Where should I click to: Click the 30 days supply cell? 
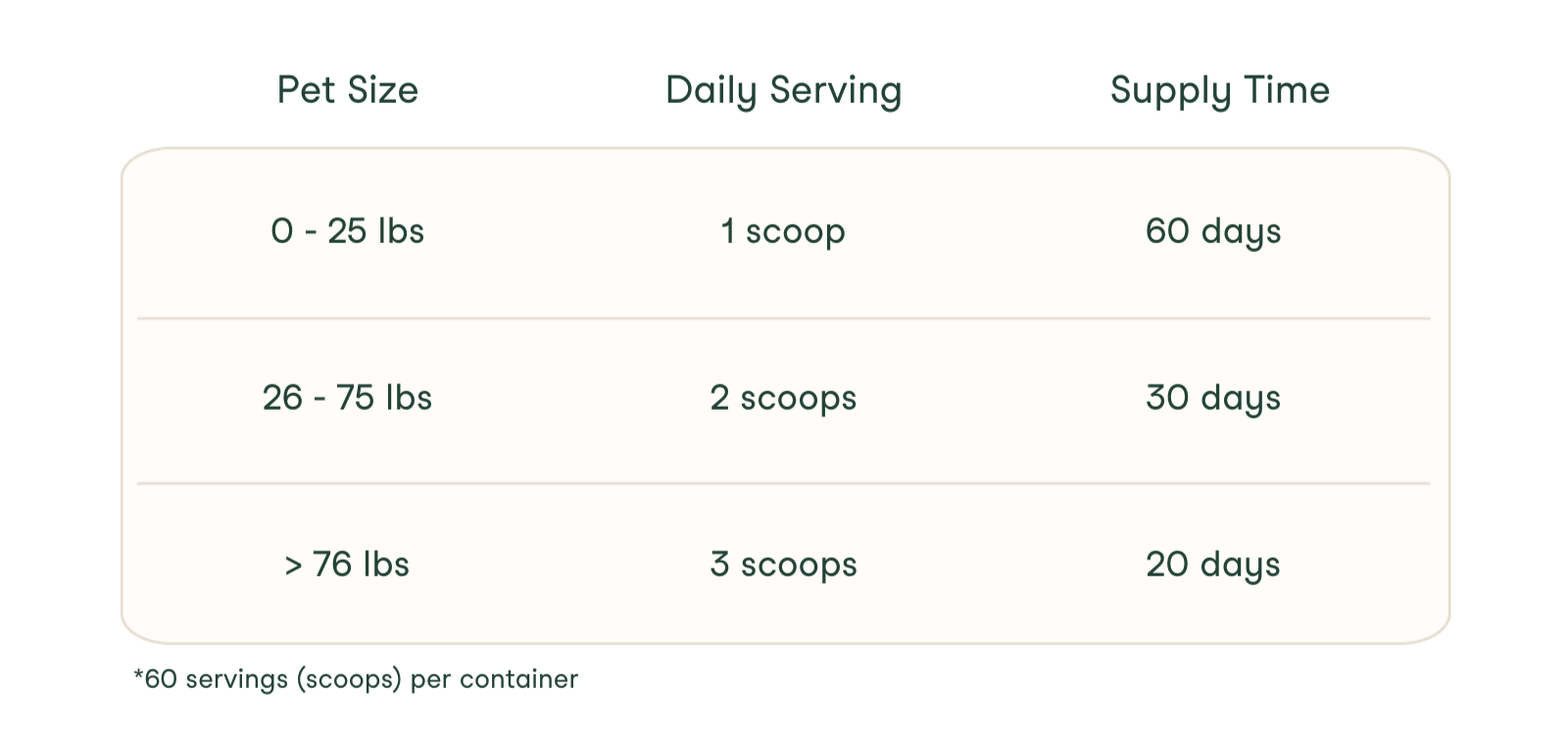(x=1213, y=398)
